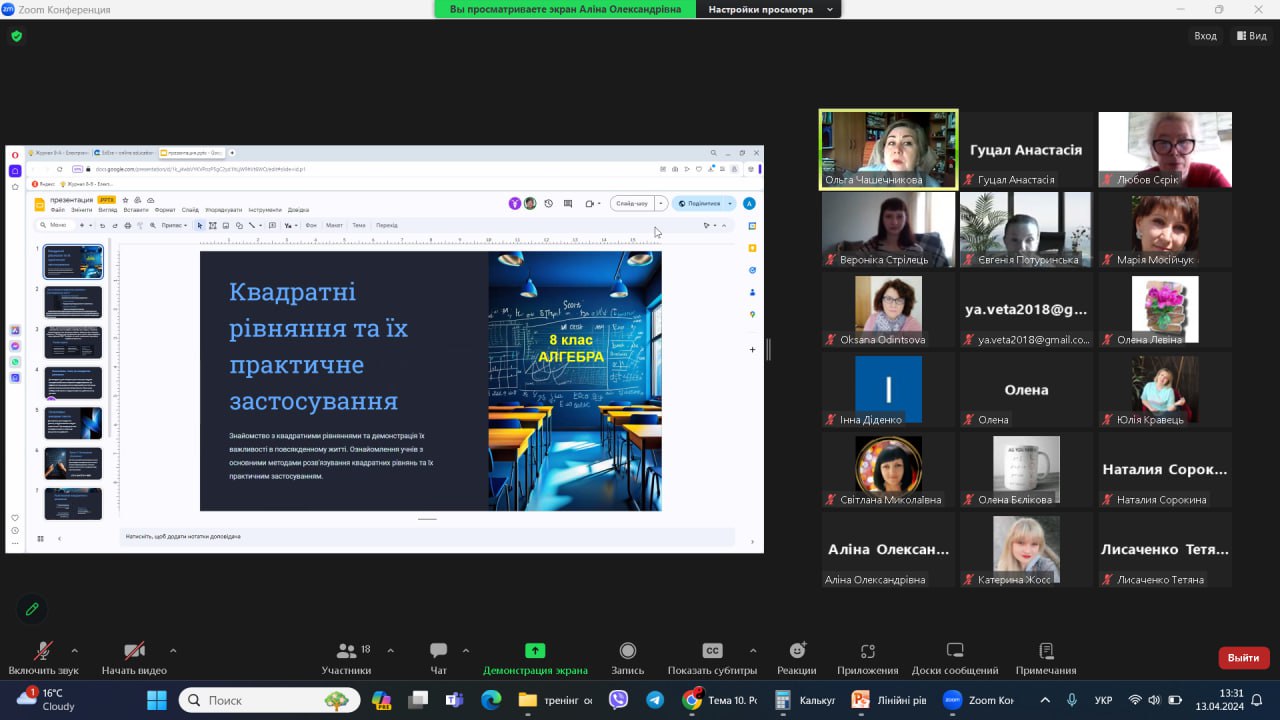The width and height of the screenshot is (1280, 720).
Task: Open the Вид view menu
Action: coord(1252,36)
